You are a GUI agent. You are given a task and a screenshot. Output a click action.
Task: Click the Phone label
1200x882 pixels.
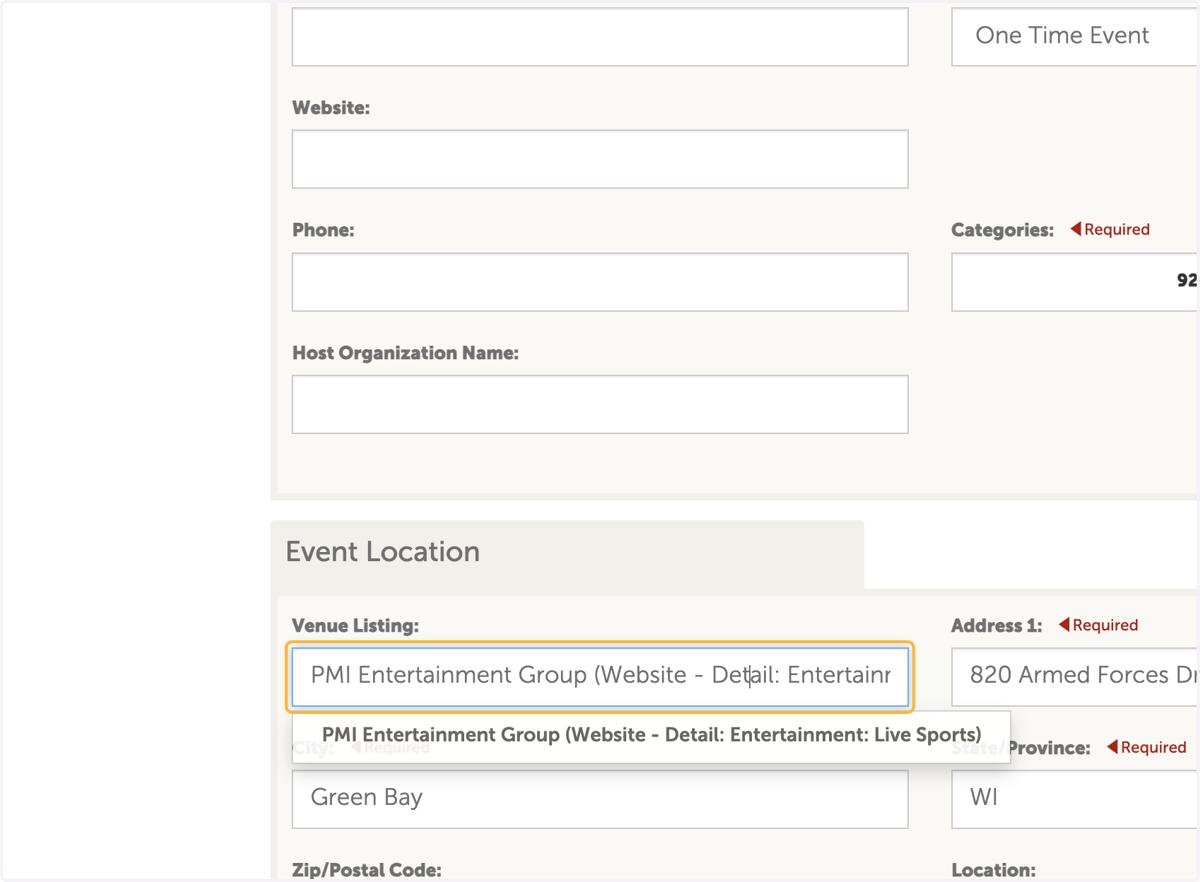click(323, 230)
